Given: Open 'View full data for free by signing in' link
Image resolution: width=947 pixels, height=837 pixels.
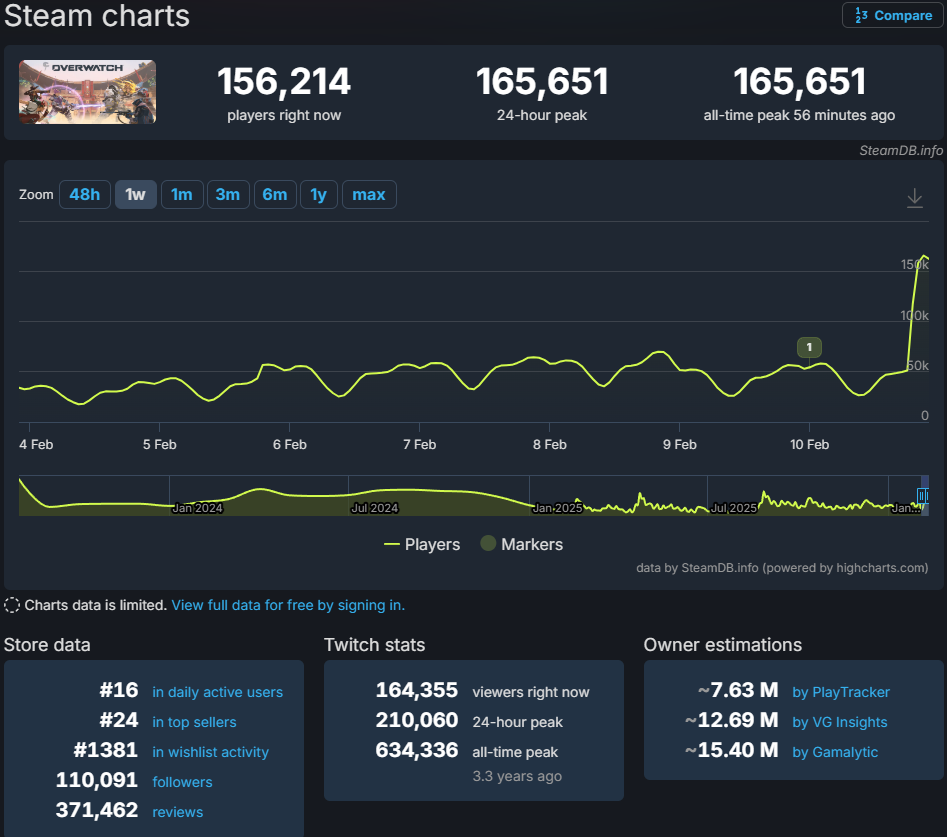Looking at the screenshot, I should [x=288, y=605].
